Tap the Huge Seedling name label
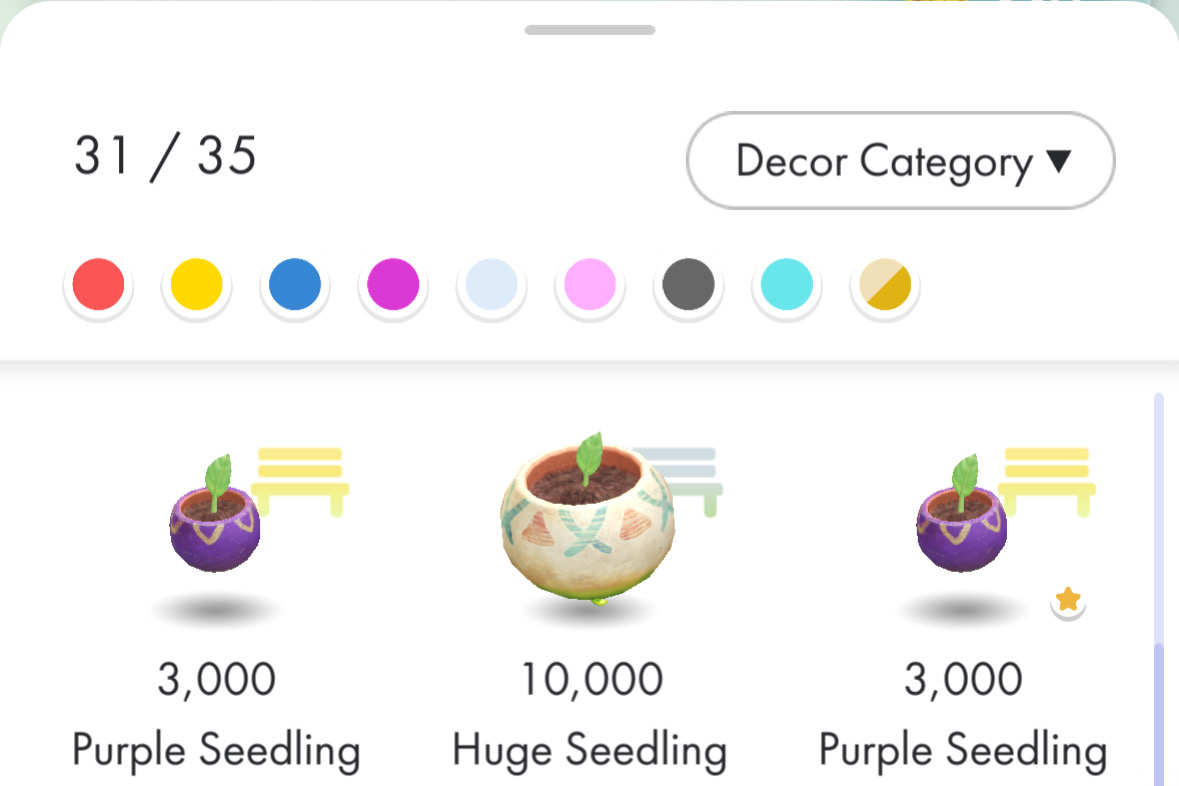Viewport: 1179px width, 786px height. [x=589, y=750]
